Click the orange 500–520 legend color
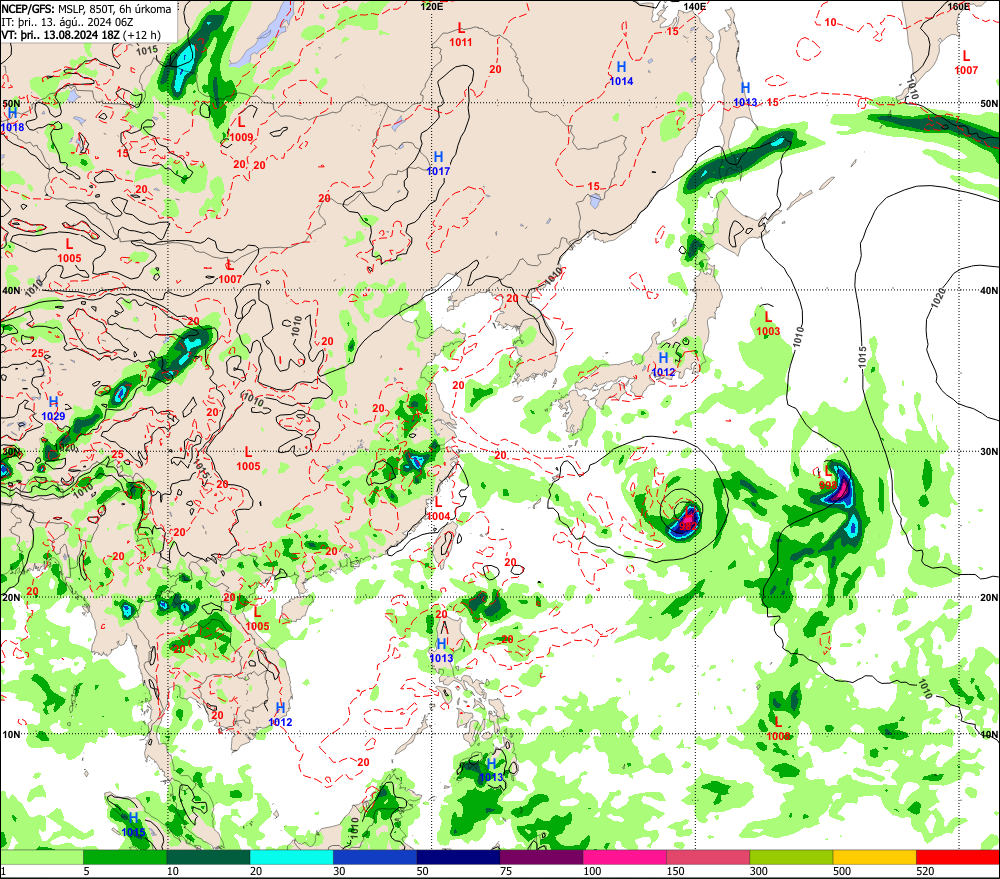The image size is (1000, 879). pos(875,857)
